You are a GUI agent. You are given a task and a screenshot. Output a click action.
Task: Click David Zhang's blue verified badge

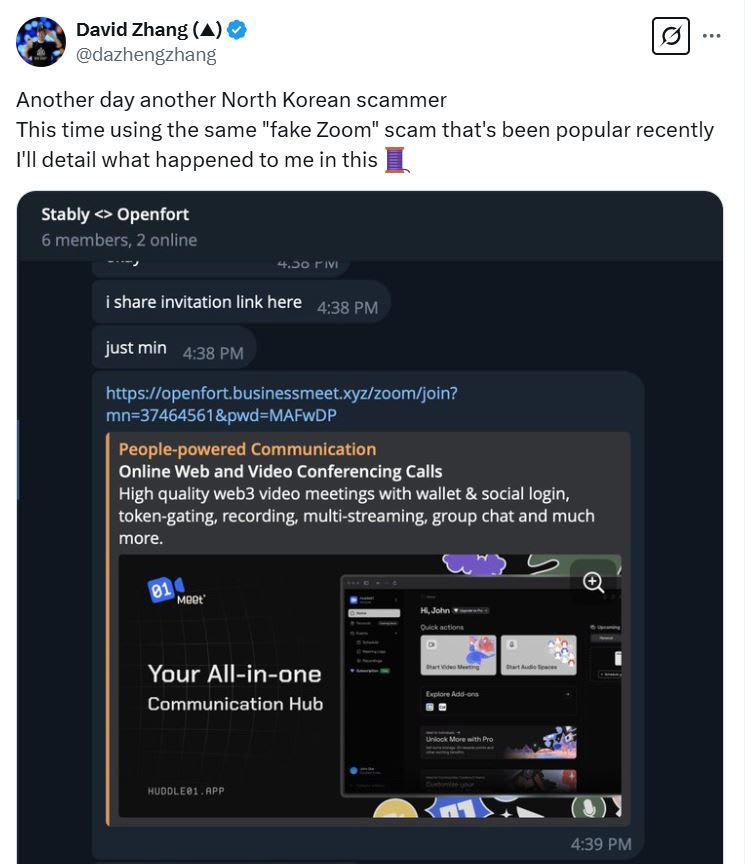tap(236, 29)
